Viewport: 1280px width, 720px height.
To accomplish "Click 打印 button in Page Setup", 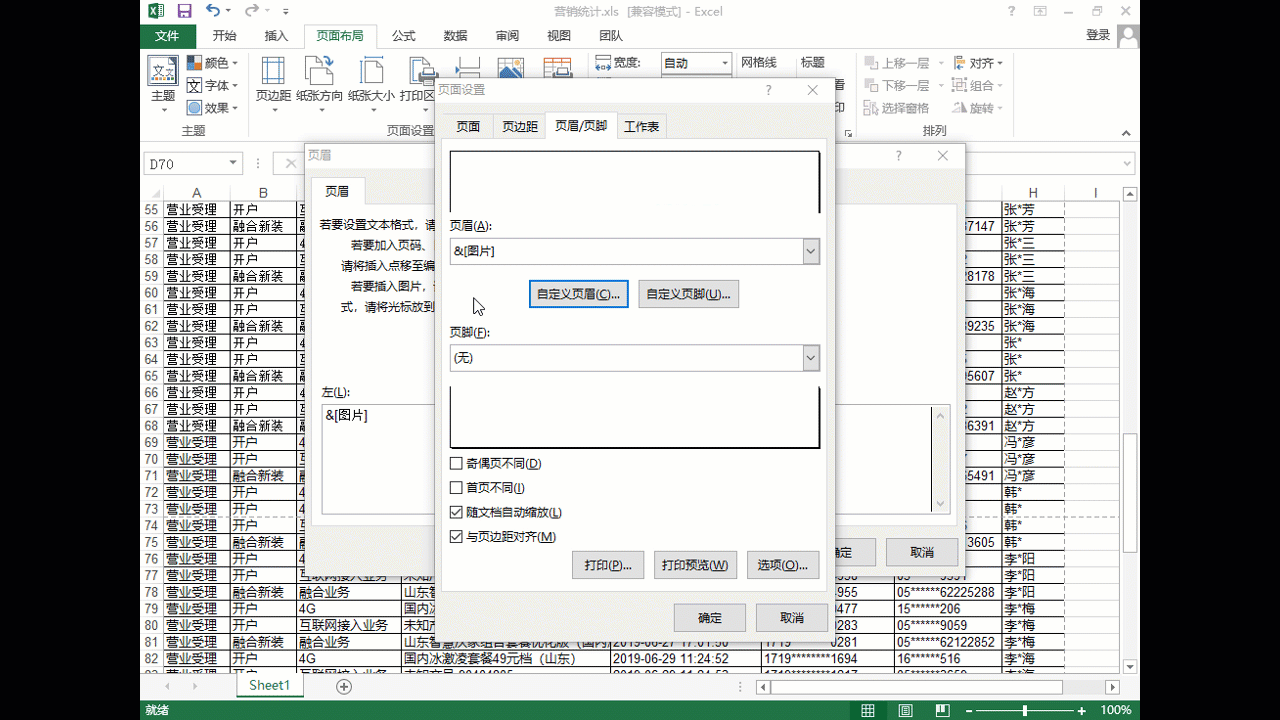I will tap(608, 565).
